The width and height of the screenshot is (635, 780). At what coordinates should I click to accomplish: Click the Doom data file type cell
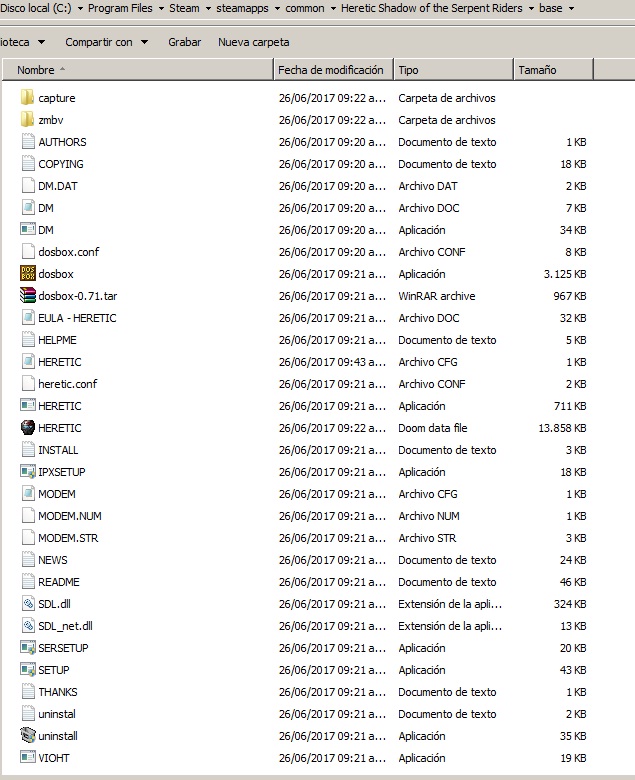coord(433,428)
